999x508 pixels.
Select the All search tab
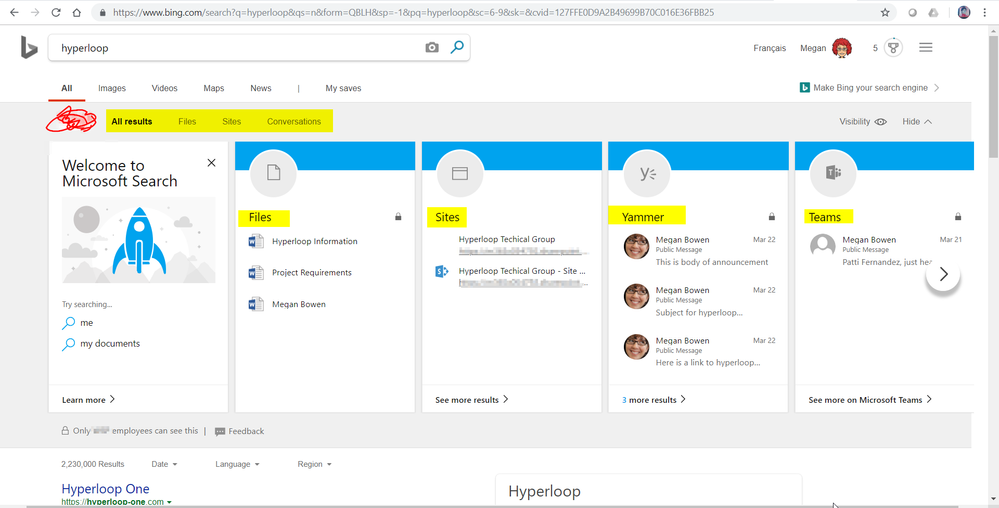coord(66,89)
